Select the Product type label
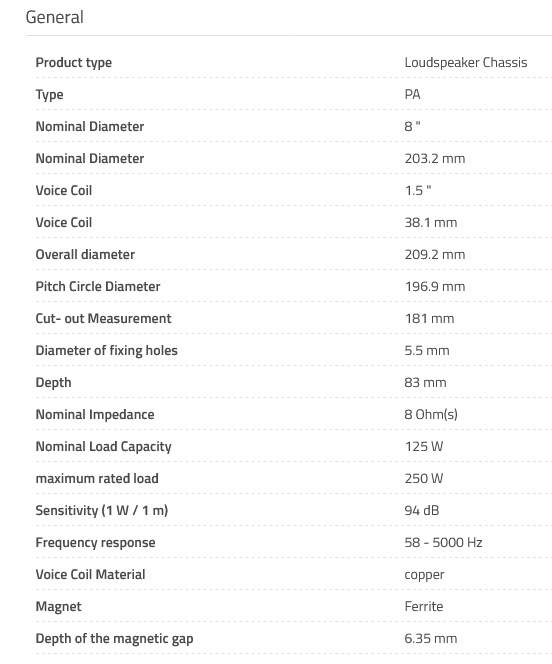 click(74, 63)
